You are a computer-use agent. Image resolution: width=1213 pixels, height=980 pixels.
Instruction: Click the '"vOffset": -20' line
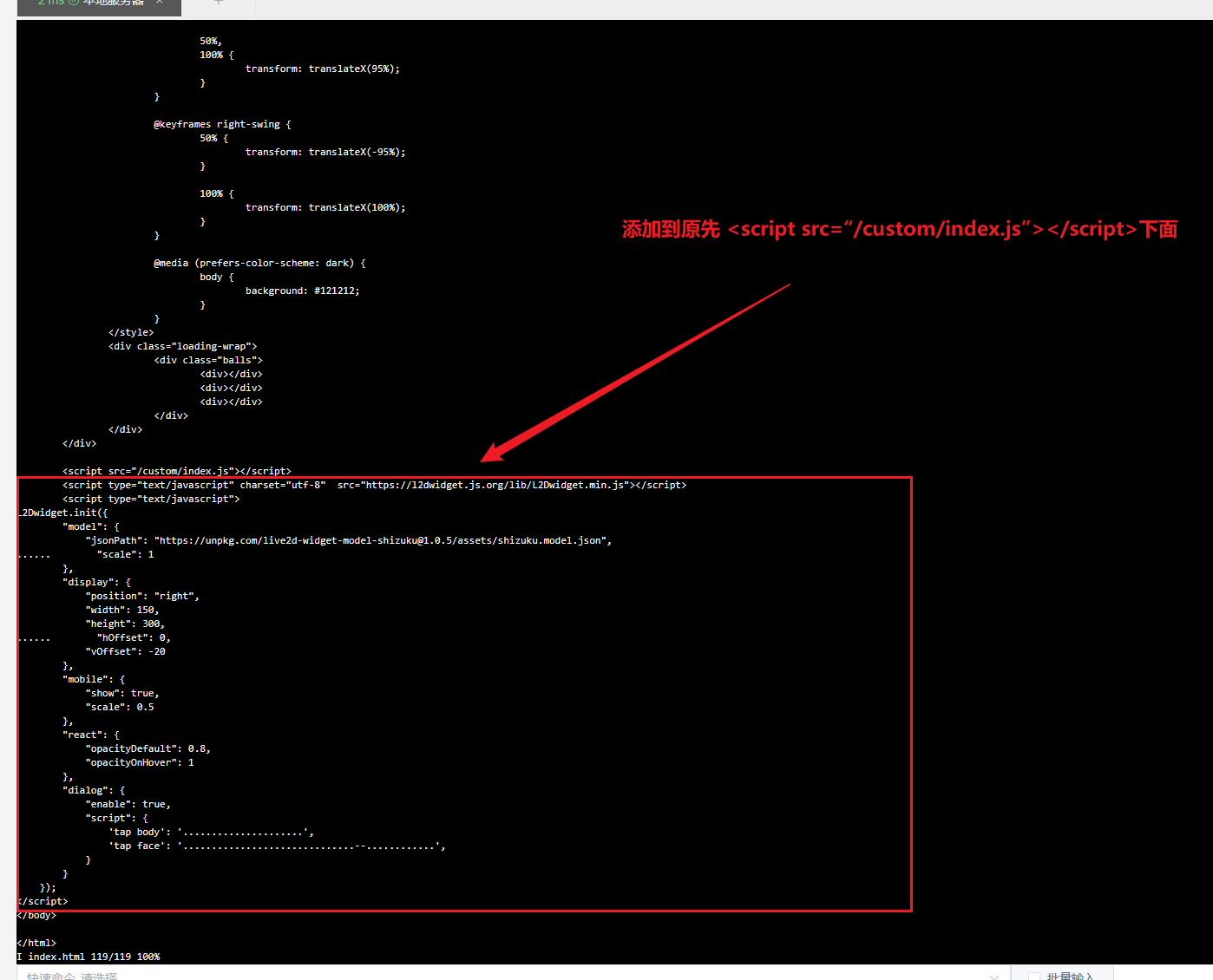point(125,651)
